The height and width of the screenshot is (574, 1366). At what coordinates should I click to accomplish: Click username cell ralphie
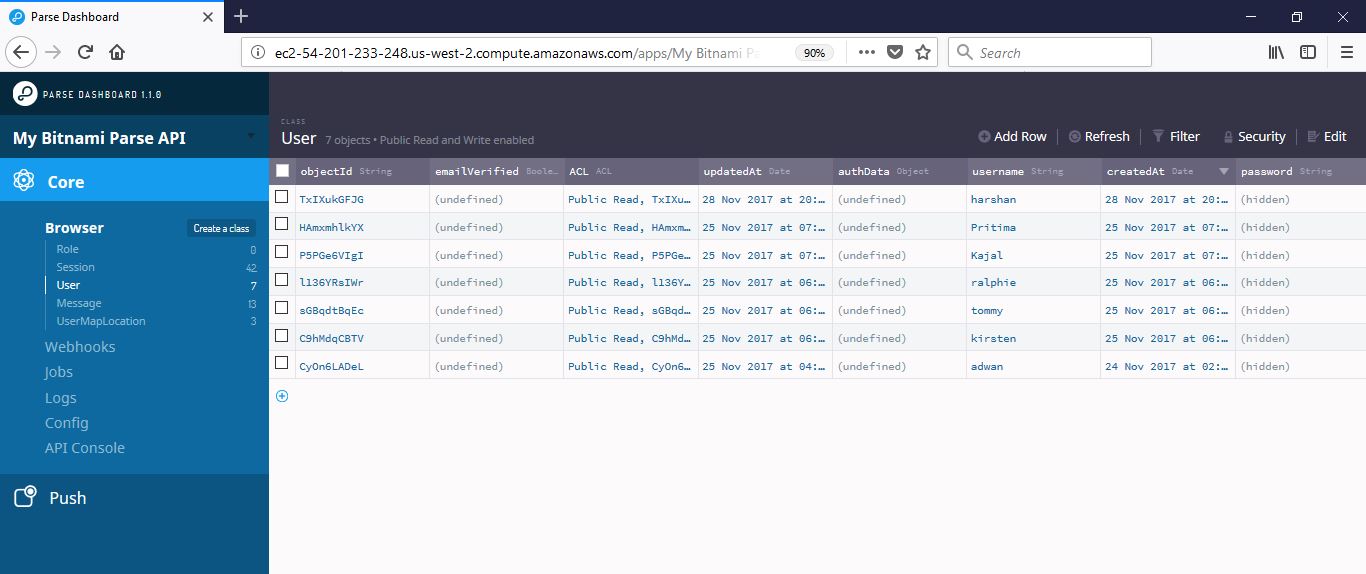point(1034,282)
